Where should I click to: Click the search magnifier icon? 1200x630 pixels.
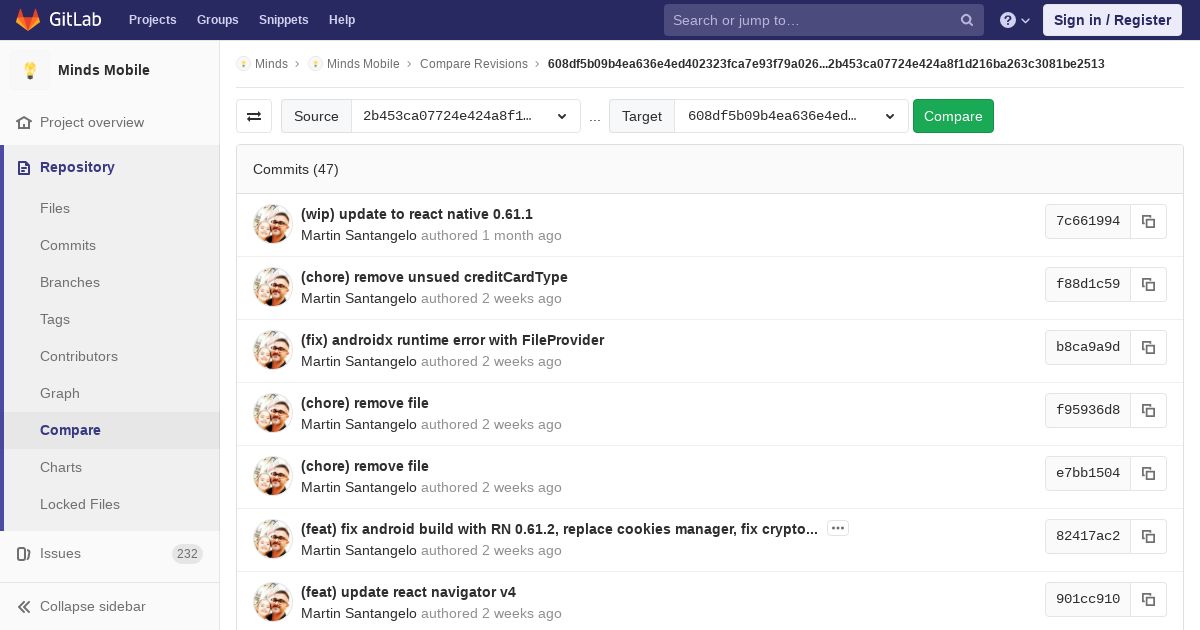click(966, 20)
